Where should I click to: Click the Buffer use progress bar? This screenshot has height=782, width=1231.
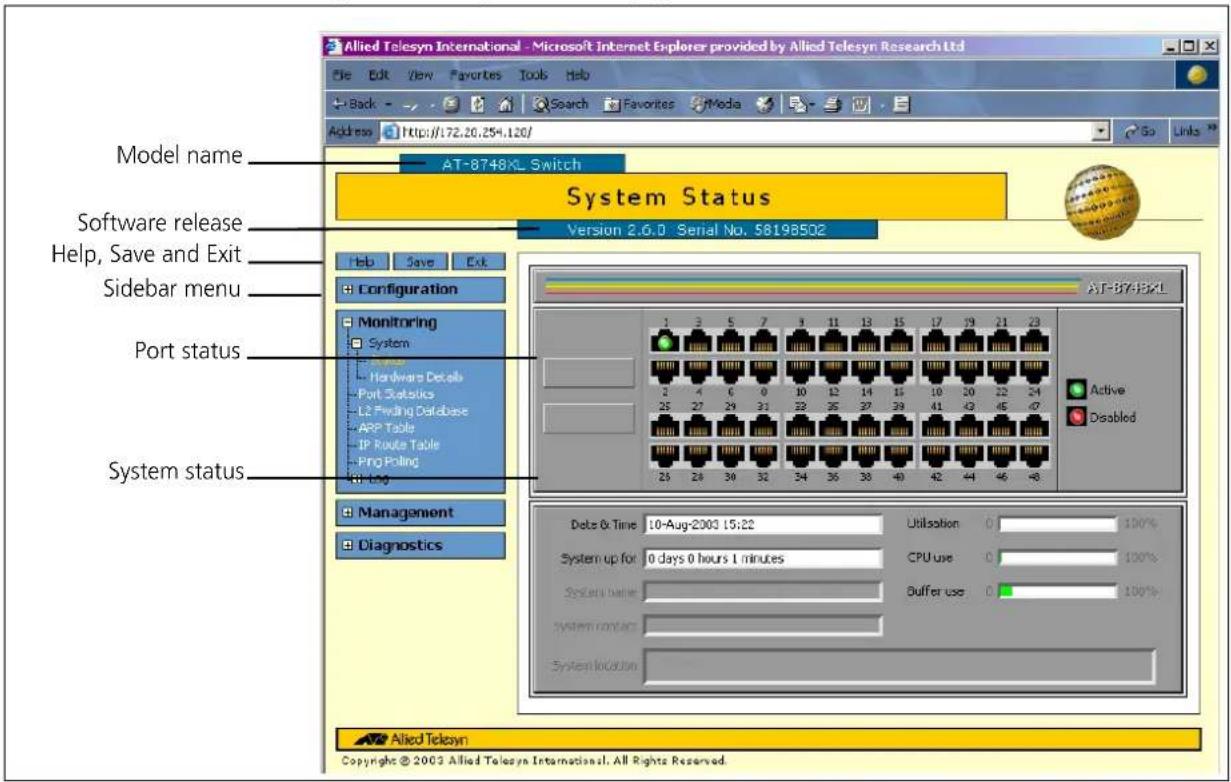[x=1057, y=592]
